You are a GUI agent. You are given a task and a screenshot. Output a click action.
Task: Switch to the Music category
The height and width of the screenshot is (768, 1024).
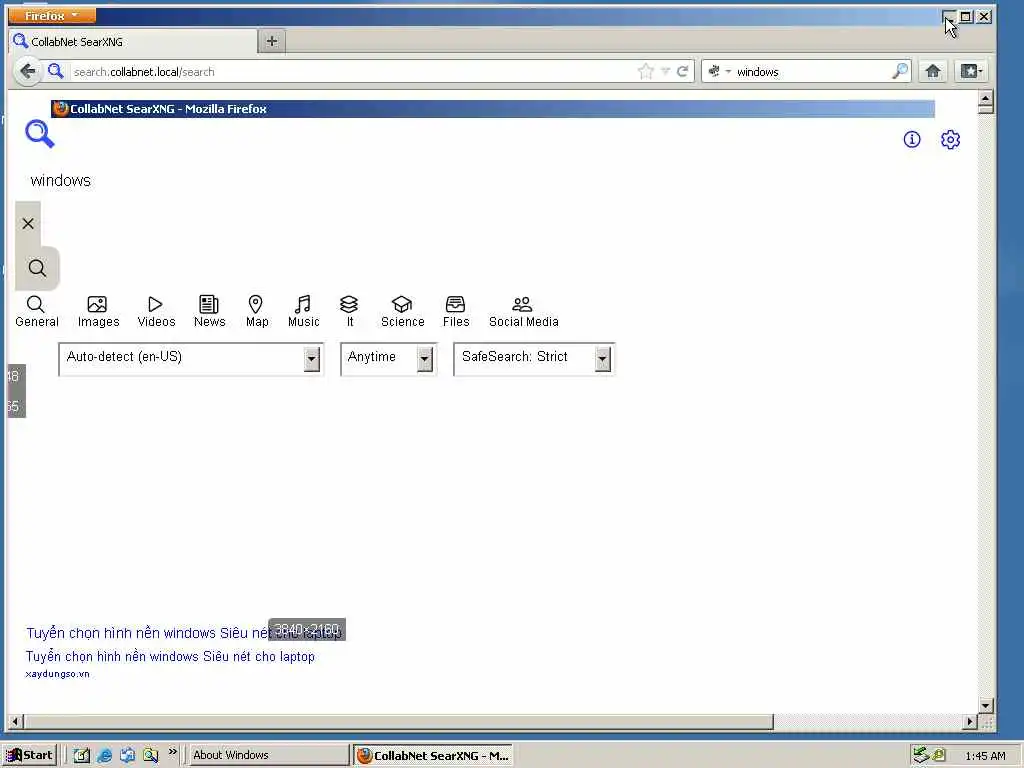point(304,312)
